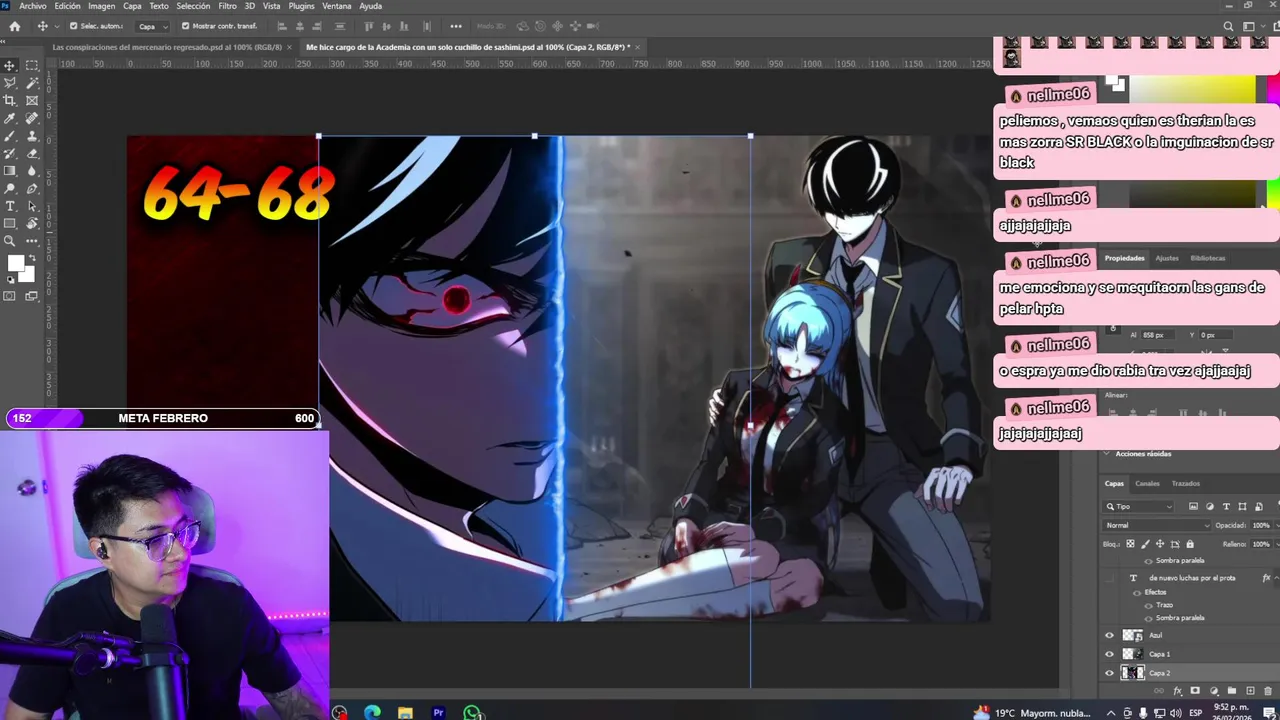
Task: Collapse effects of the text layer
Action: pyautogui.click(x=1277, y=578)
